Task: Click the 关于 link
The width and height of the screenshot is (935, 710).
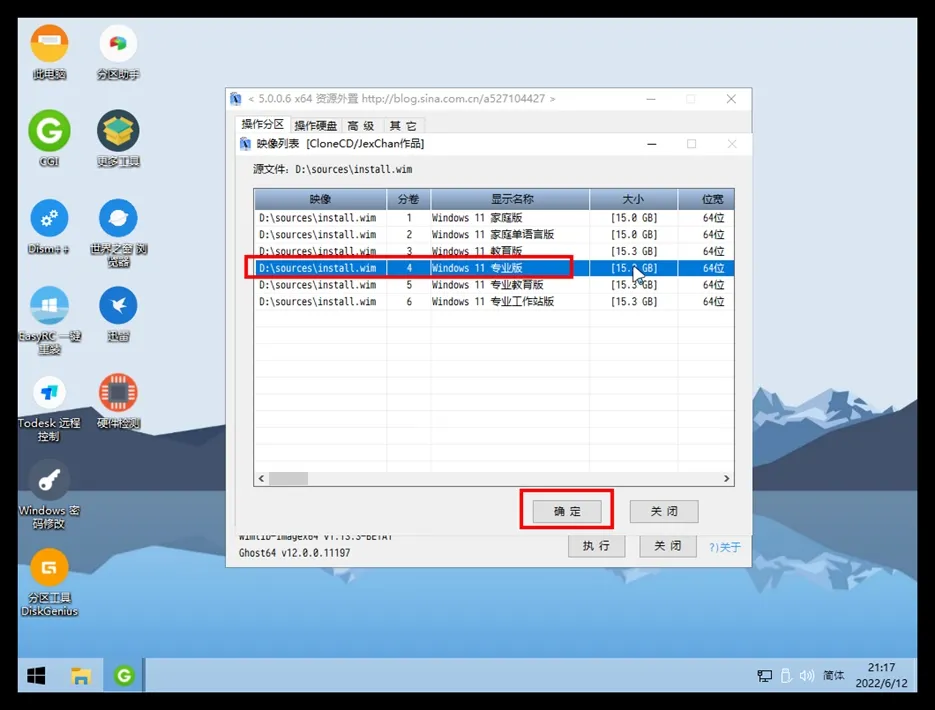Action: 725,547
